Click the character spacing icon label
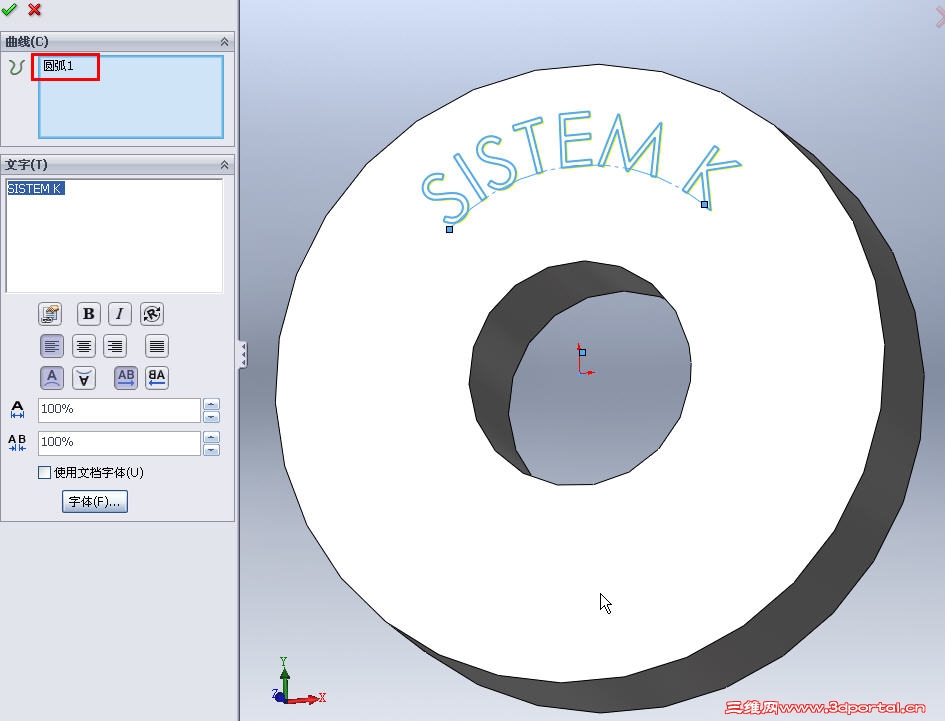Screen dimensions: 945x721 (x=17, y=443)
